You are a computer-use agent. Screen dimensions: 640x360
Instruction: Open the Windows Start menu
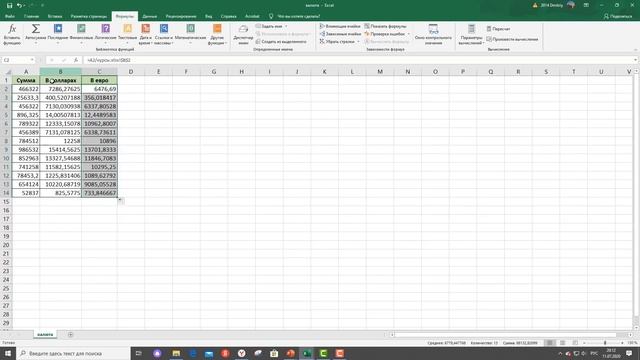pyautogui.click(x=8, y=353)
